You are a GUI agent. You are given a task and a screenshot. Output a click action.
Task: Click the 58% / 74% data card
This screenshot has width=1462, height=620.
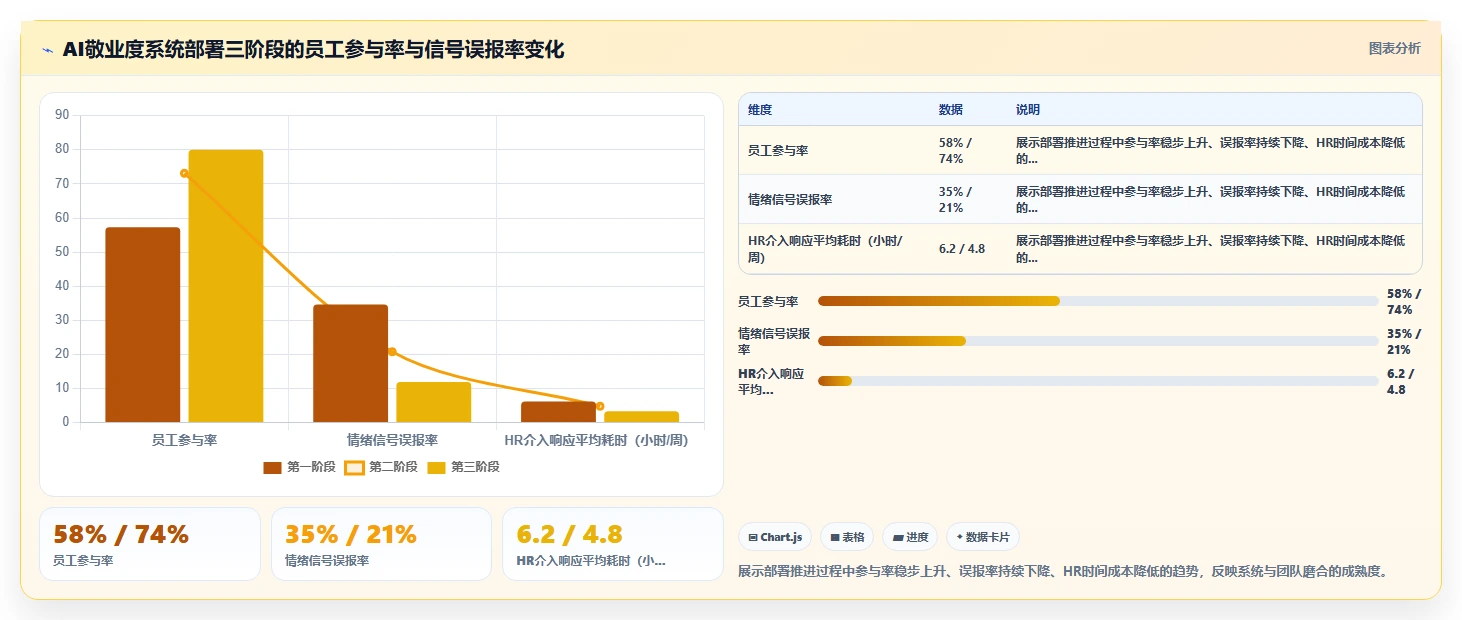(x=150, y=544)
